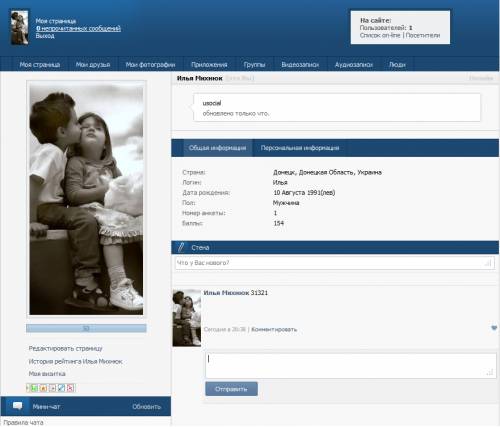Switch to Персональная информация tab

300,148
